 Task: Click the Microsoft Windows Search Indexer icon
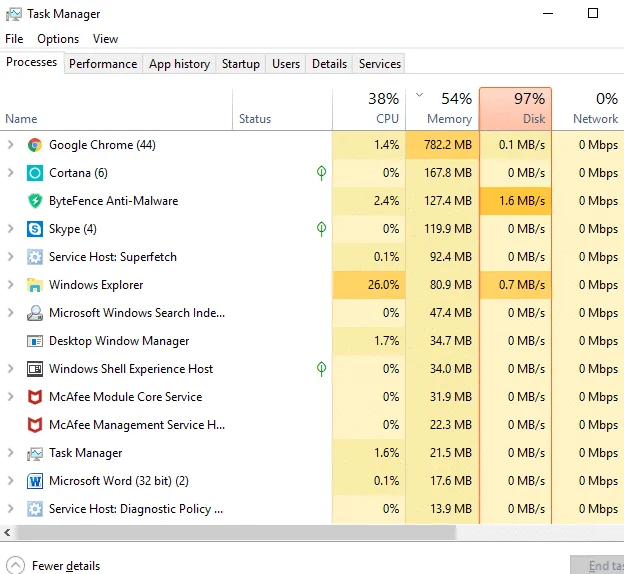(35, 313)
